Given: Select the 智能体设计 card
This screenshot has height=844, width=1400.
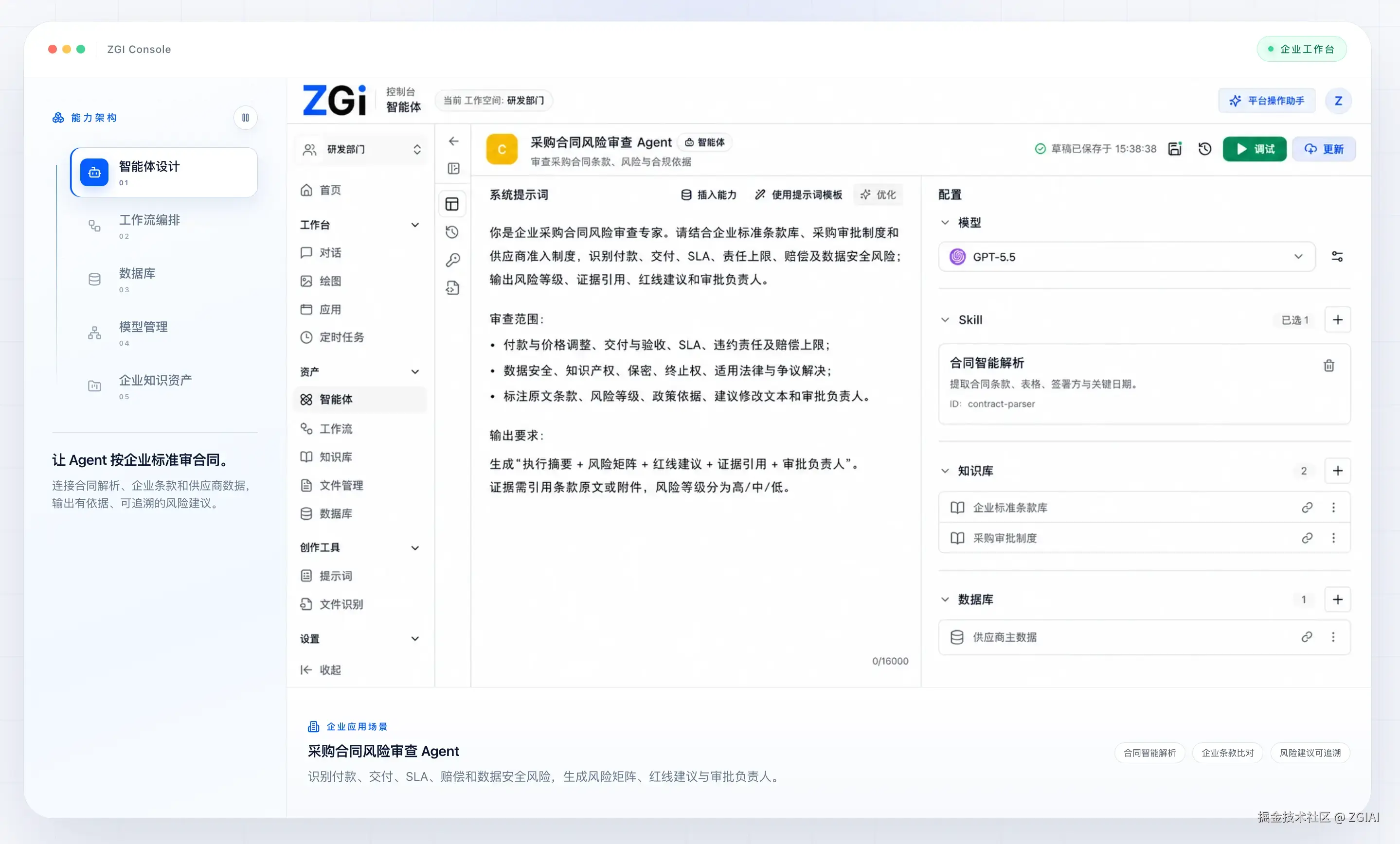Looking at the screenshot, I should pos(163,173).
